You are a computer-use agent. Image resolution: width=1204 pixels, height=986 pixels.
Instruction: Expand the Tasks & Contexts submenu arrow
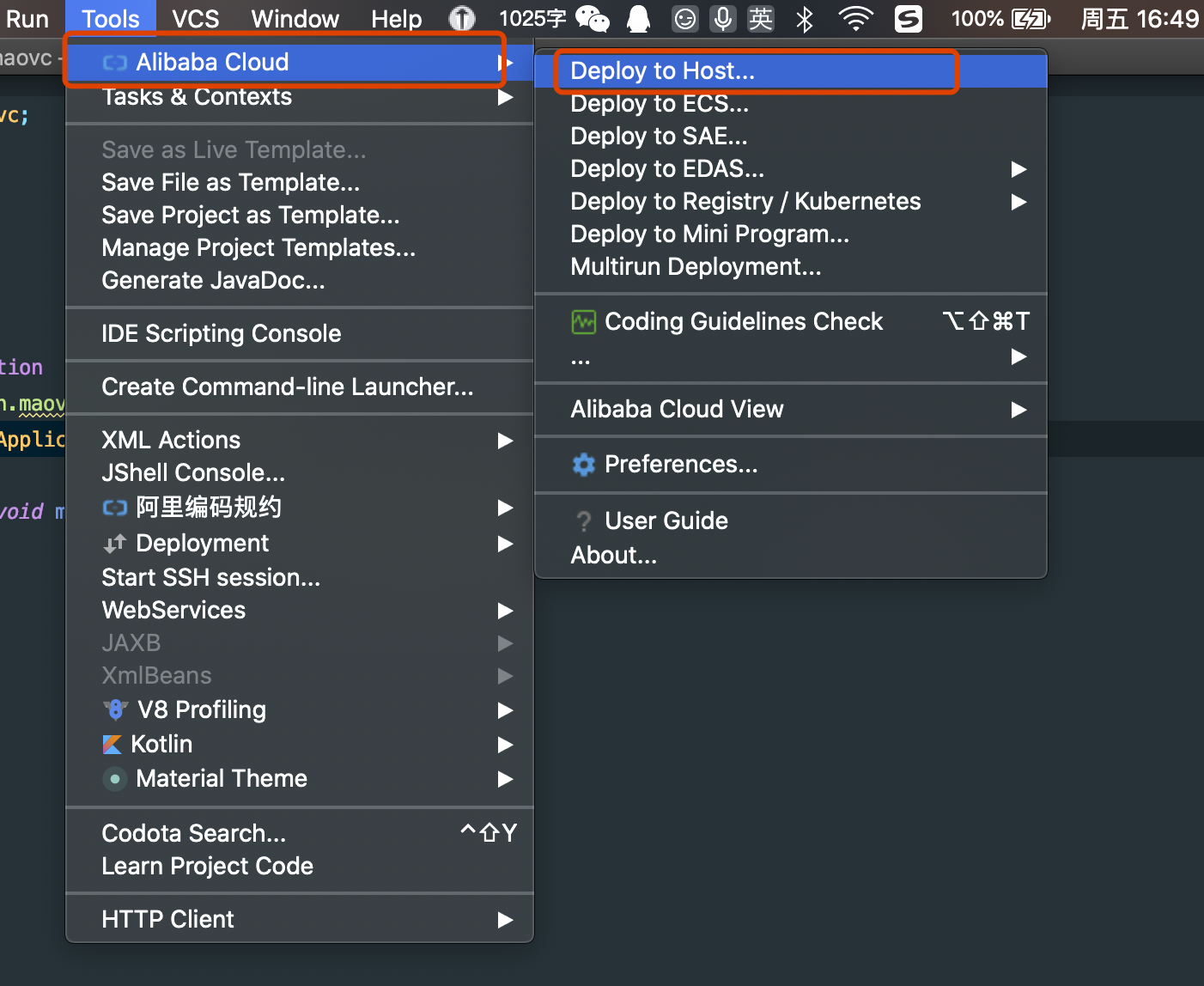(506, 97)
